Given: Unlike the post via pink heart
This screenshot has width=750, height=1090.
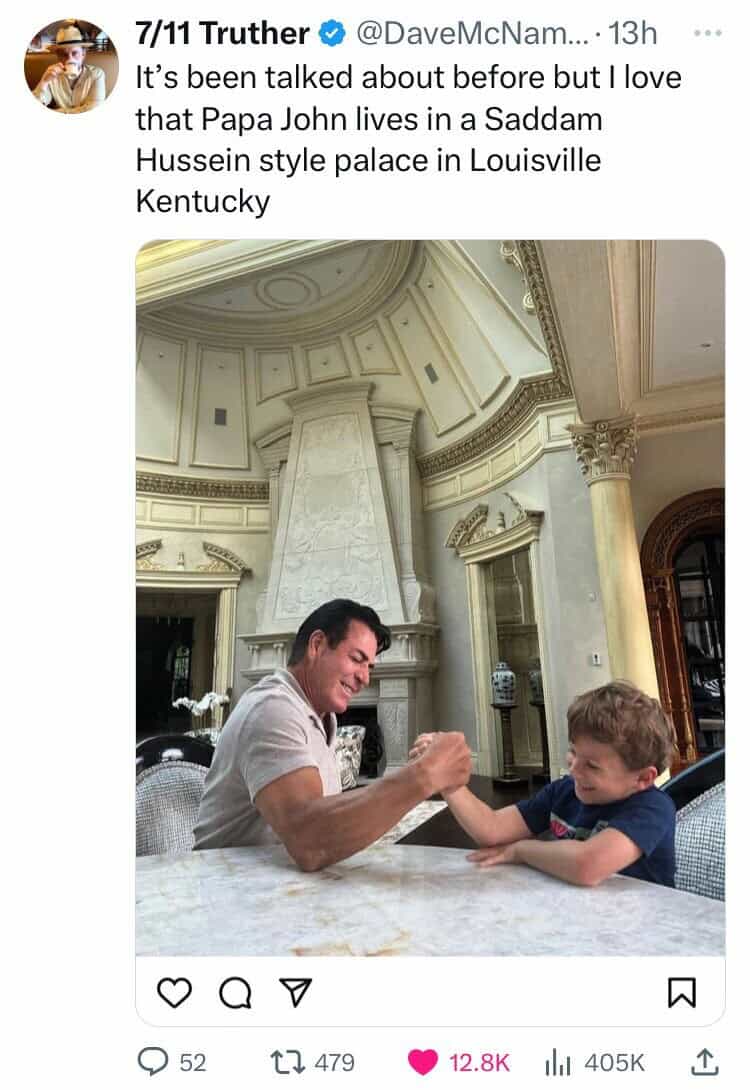Looking at the screenshot, I should coord(423,1062).
